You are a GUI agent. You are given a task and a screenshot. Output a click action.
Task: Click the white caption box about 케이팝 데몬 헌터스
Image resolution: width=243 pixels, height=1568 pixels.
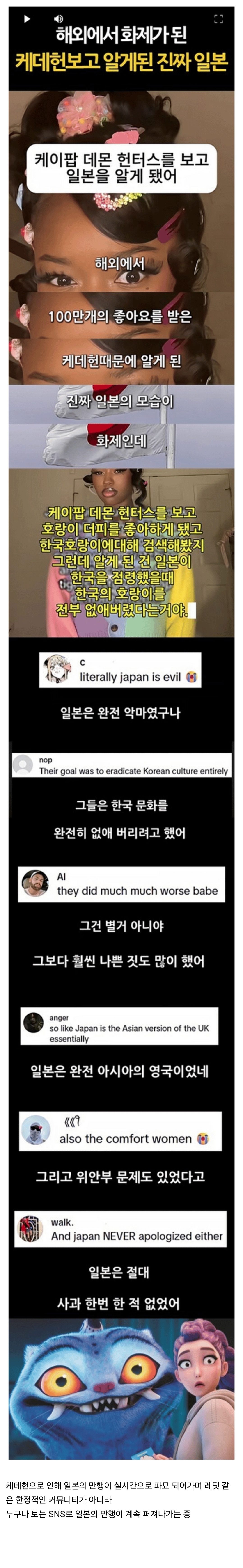pos(122,168)
